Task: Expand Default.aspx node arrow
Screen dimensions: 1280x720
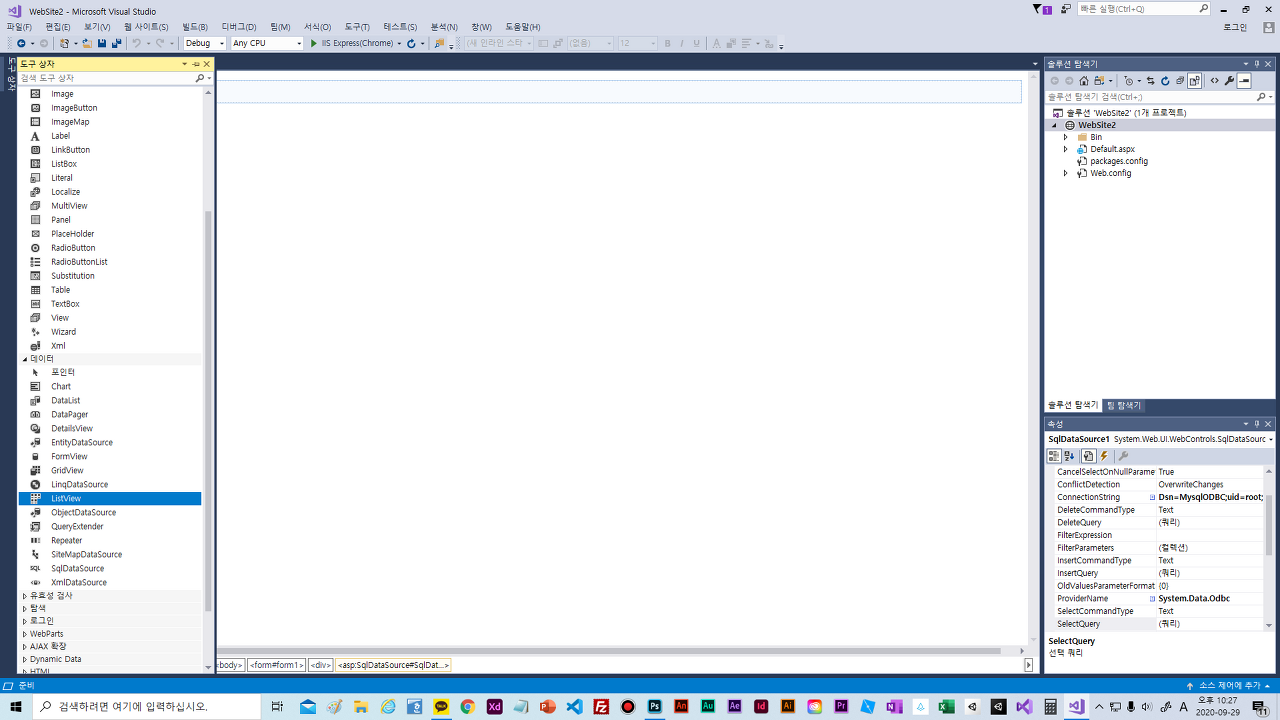Action: (1066, 149)
